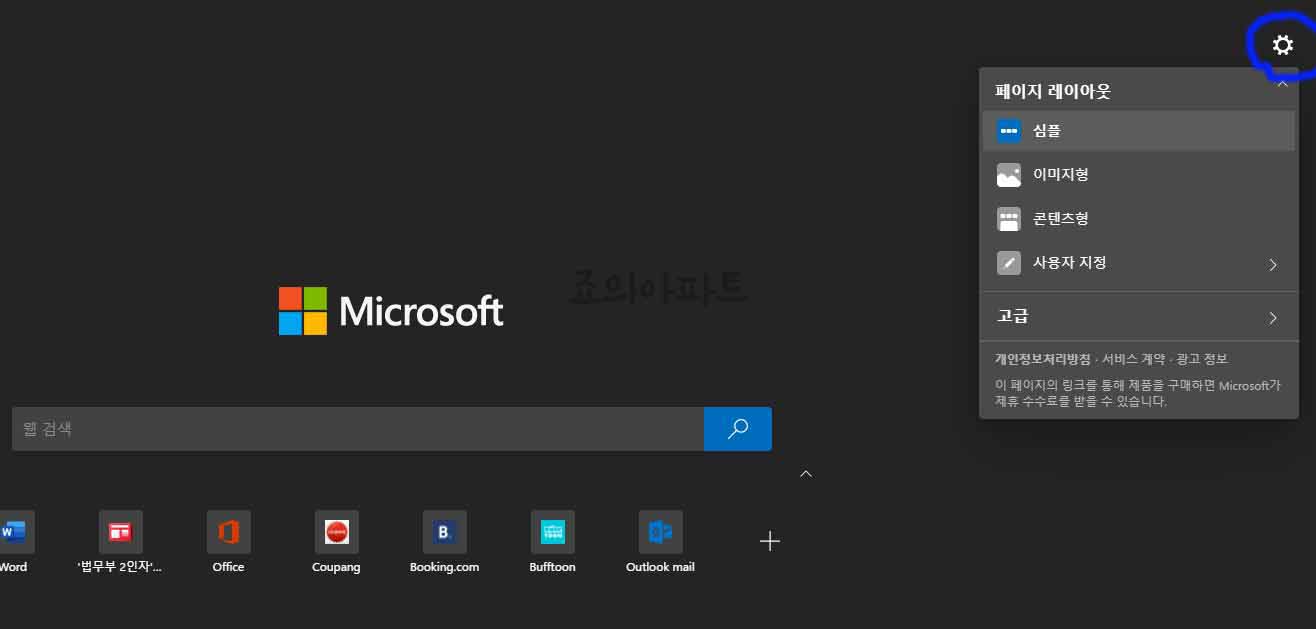Open the '법무부 2인자' news tile
The width and height of the screenshot is (1316, 629).
click(x=120, y=542)
